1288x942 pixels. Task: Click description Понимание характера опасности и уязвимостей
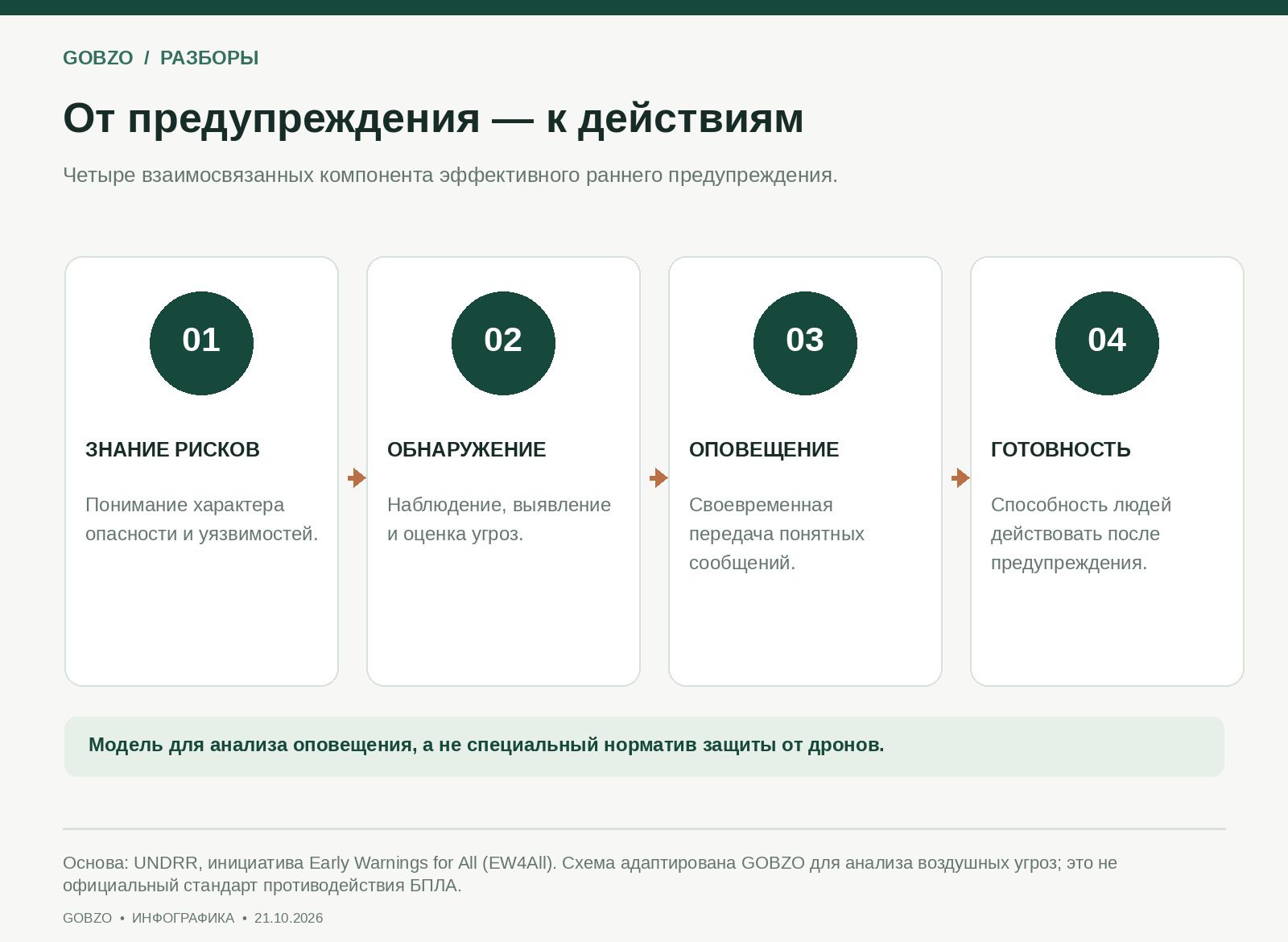coord(202,519)
